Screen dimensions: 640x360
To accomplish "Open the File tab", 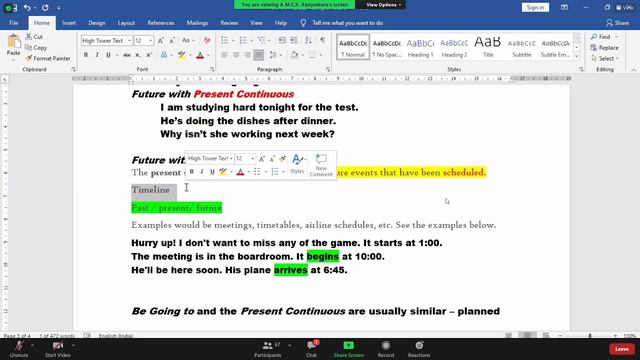I will (x=13, y=23).
